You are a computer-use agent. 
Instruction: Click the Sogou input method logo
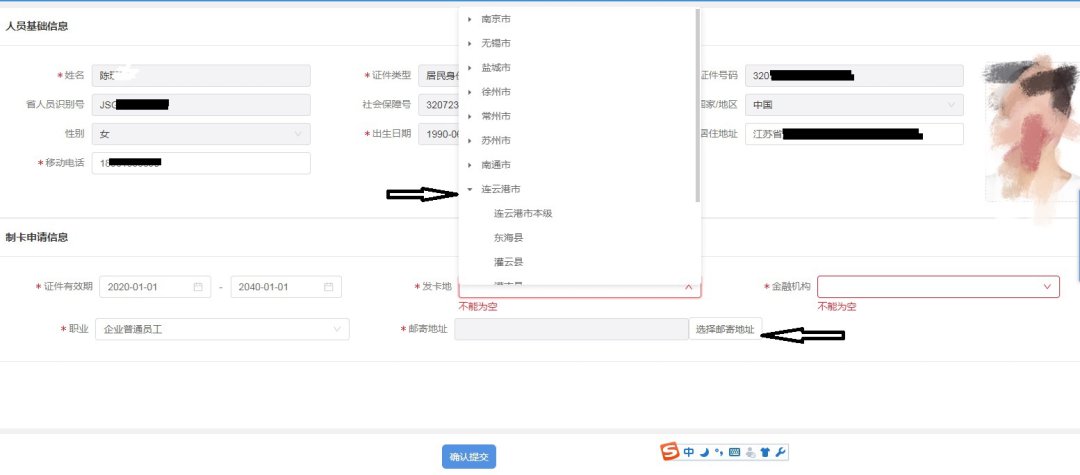(x=670, y=452)
